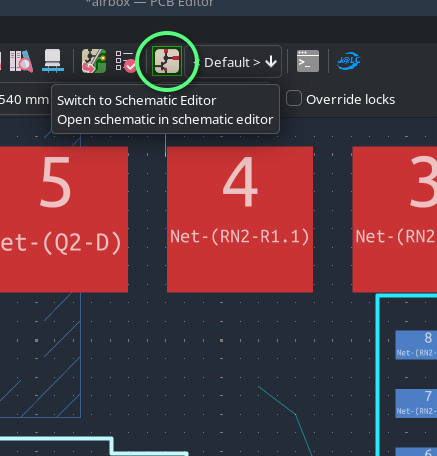Select pad 5 Net-(Q2-D)
The height and width of the screenshot is (456, 437).
pyautogui.click(x=64, y=219)
